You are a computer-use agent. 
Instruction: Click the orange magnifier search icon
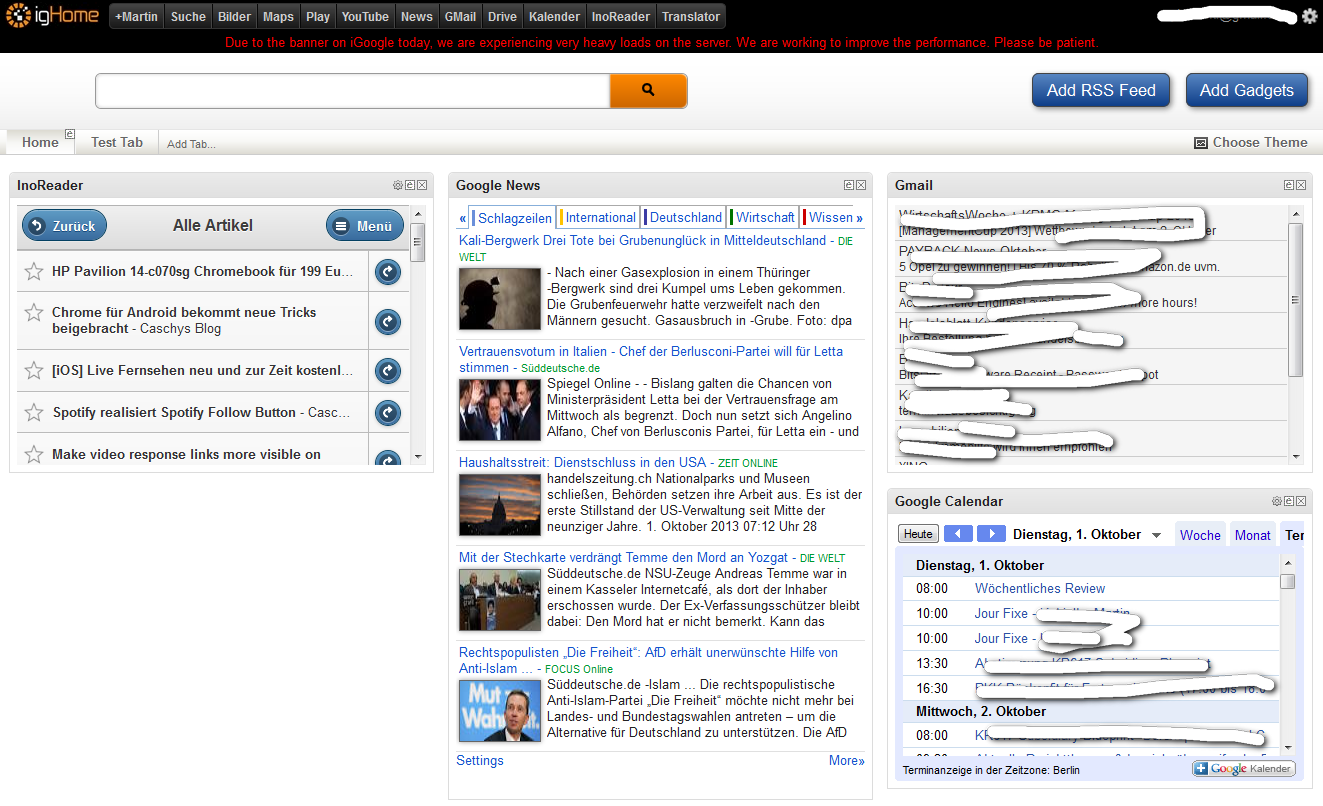(x=648, y=89)
